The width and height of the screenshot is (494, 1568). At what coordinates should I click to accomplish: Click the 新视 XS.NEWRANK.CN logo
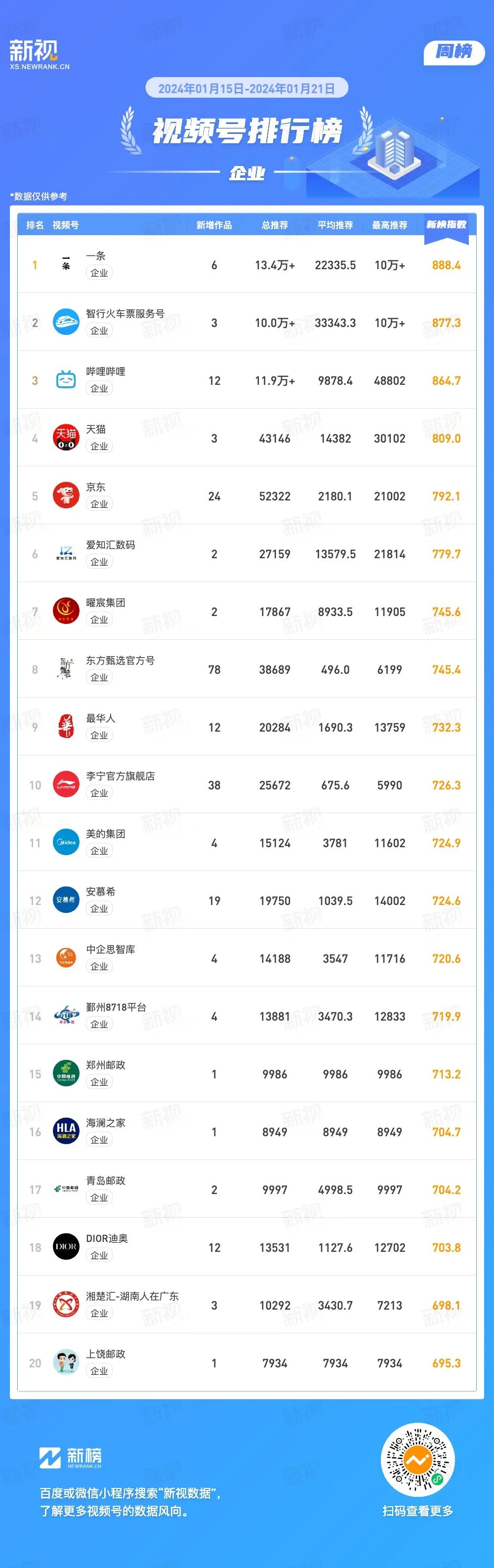click(x=40, y=55)
